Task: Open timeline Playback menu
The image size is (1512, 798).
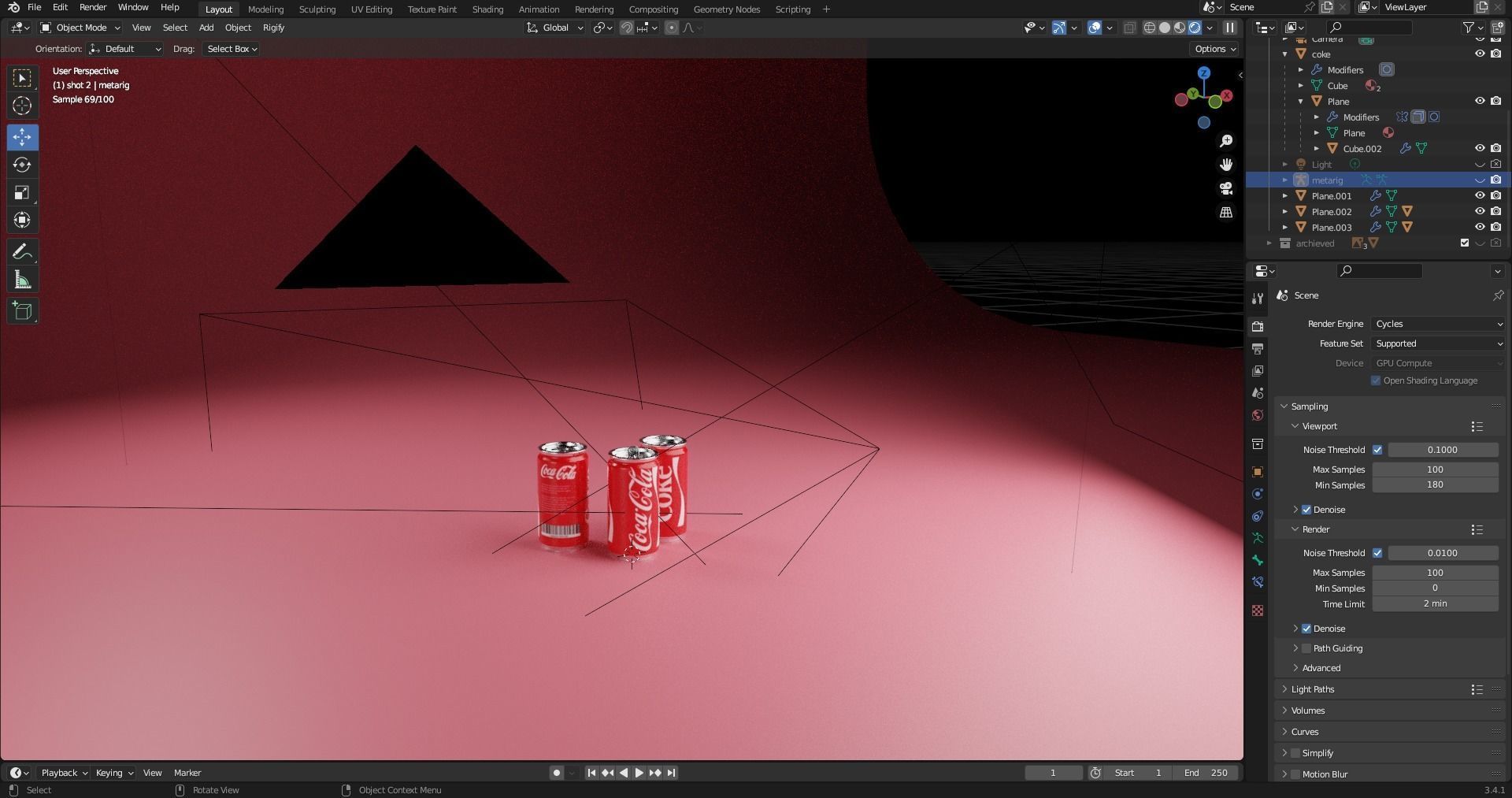Action: [63, 773]
